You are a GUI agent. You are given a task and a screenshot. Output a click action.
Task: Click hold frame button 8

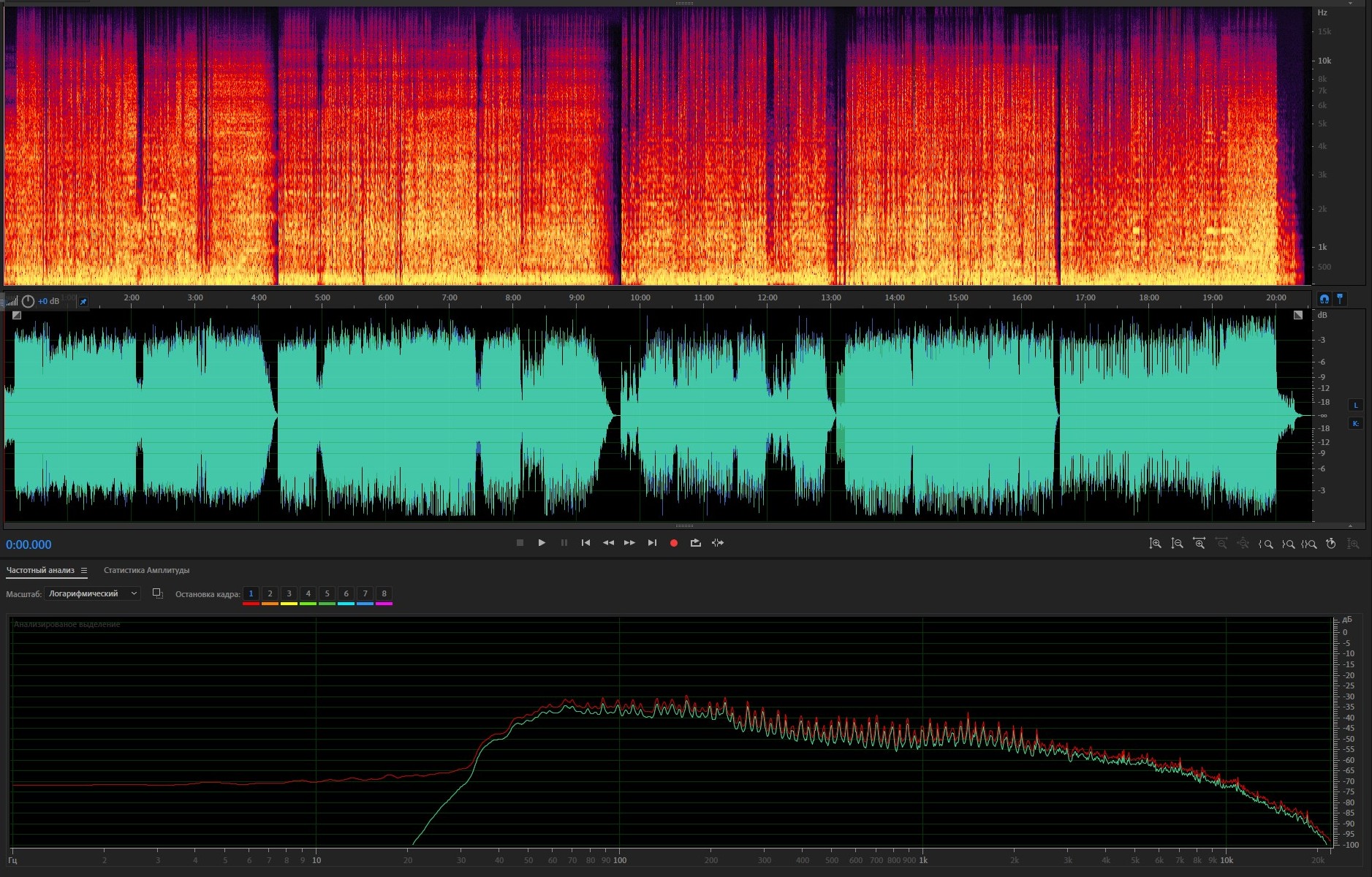pos(384,593)
